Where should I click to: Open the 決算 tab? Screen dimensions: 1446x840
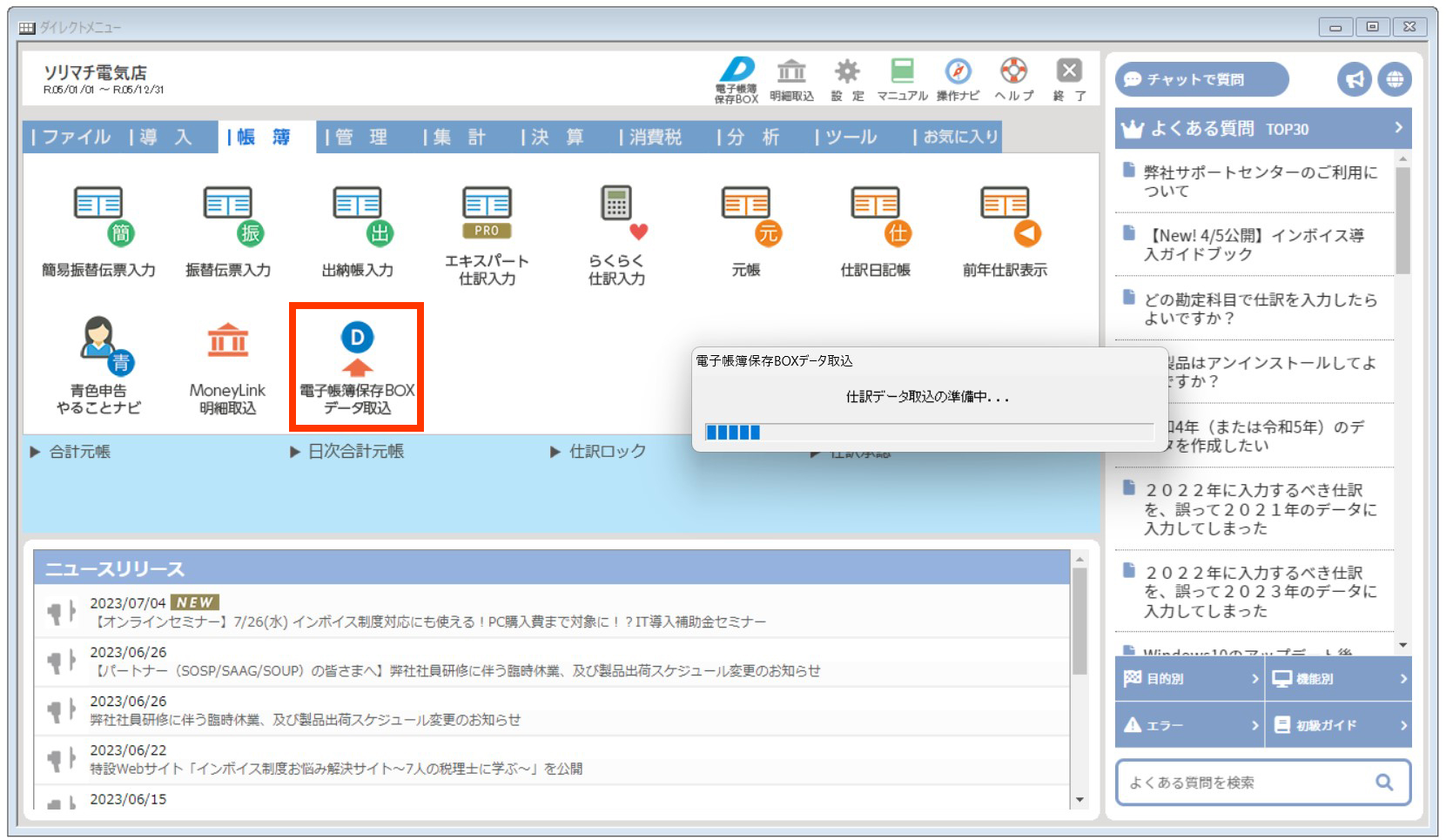pyautogui.click(x=561, y=137)
